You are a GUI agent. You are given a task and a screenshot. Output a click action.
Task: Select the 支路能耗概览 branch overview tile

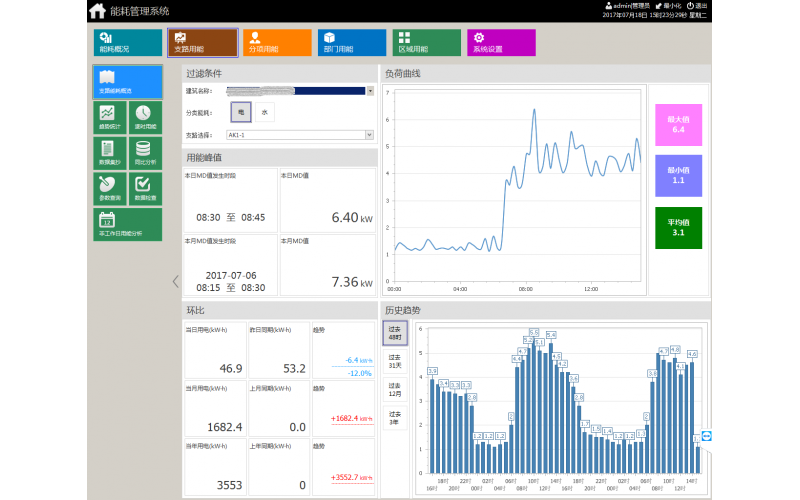[x=127, y=81]
